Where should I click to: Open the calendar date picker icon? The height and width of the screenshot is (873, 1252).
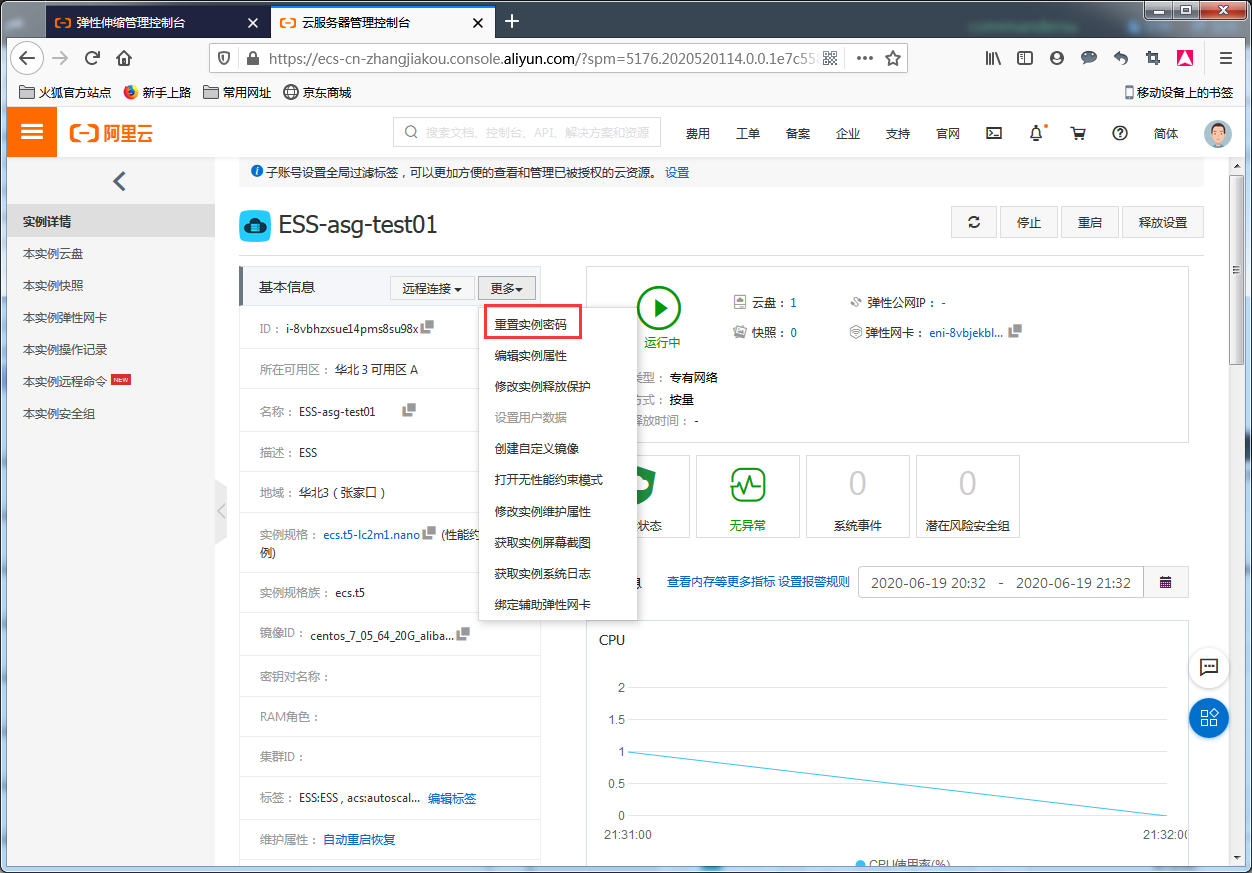(x=1165, y=582)
